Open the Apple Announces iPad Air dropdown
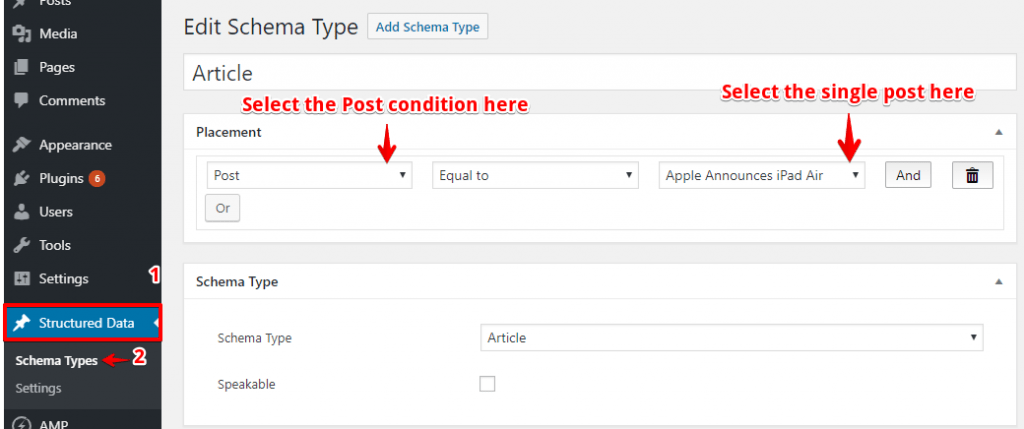 coord(762,176)
